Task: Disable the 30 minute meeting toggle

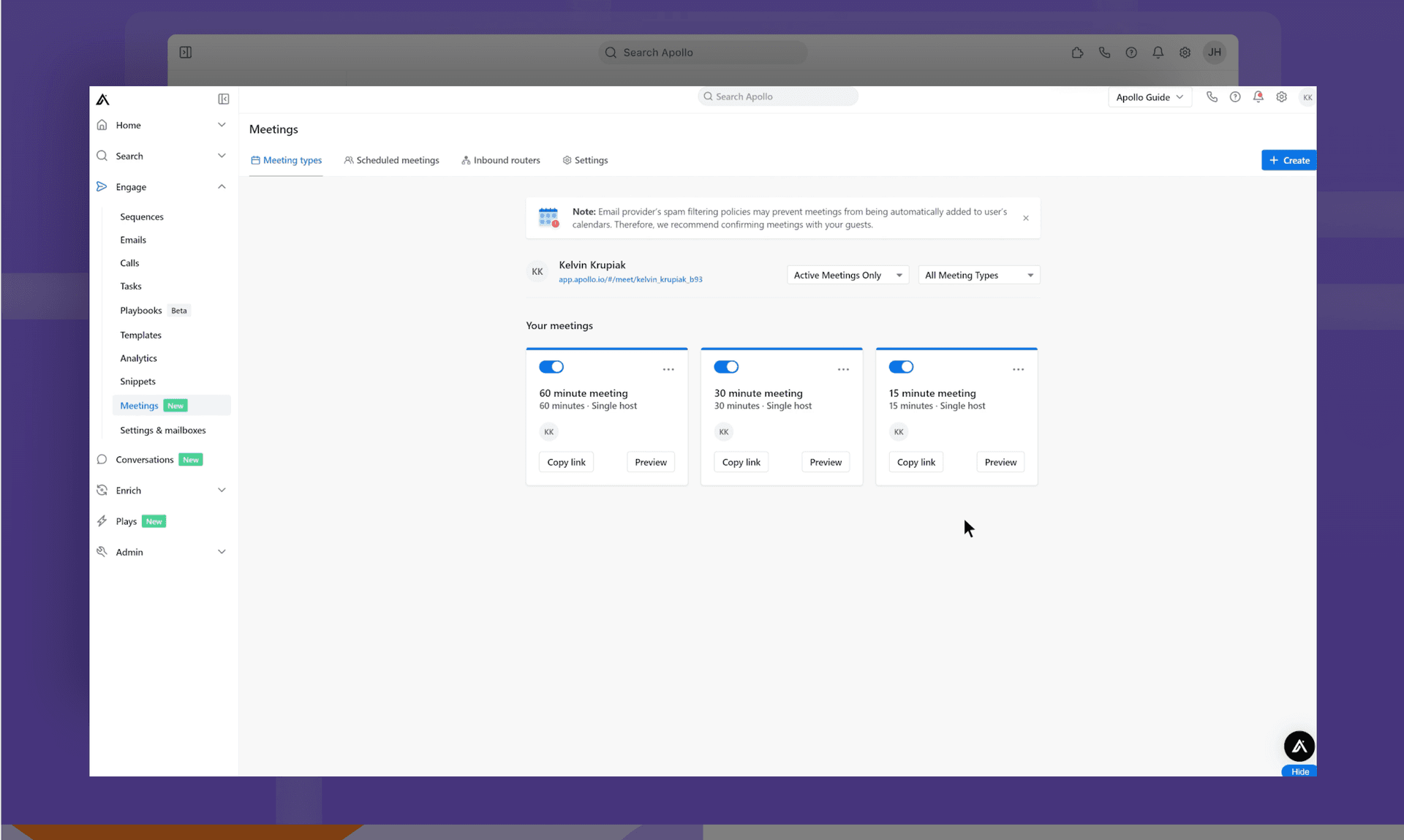Action: click(726, 367)
